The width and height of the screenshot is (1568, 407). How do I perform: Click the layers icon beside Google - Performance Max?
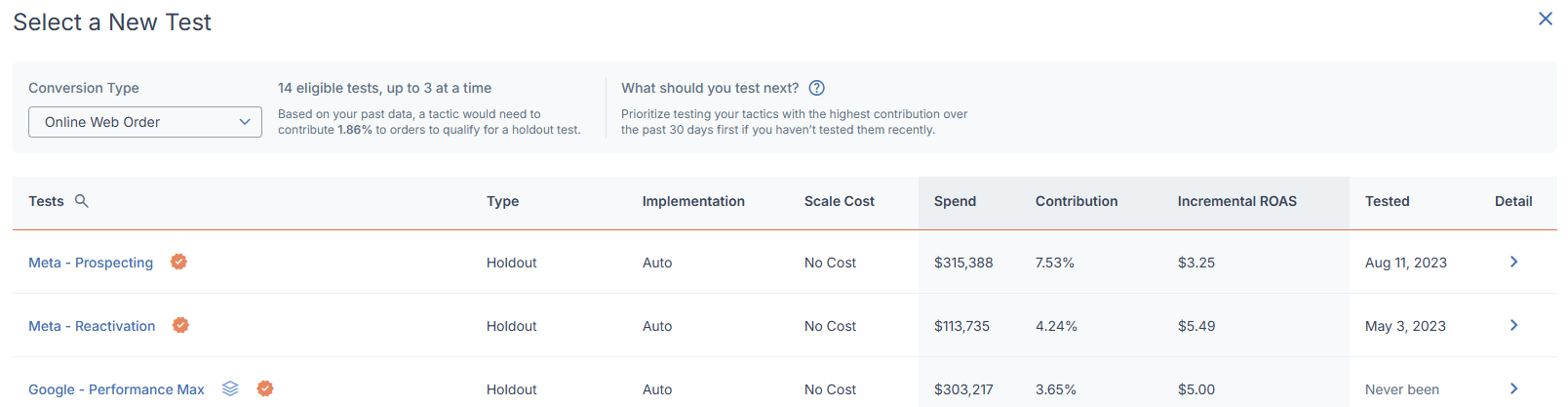coord(230,388)
